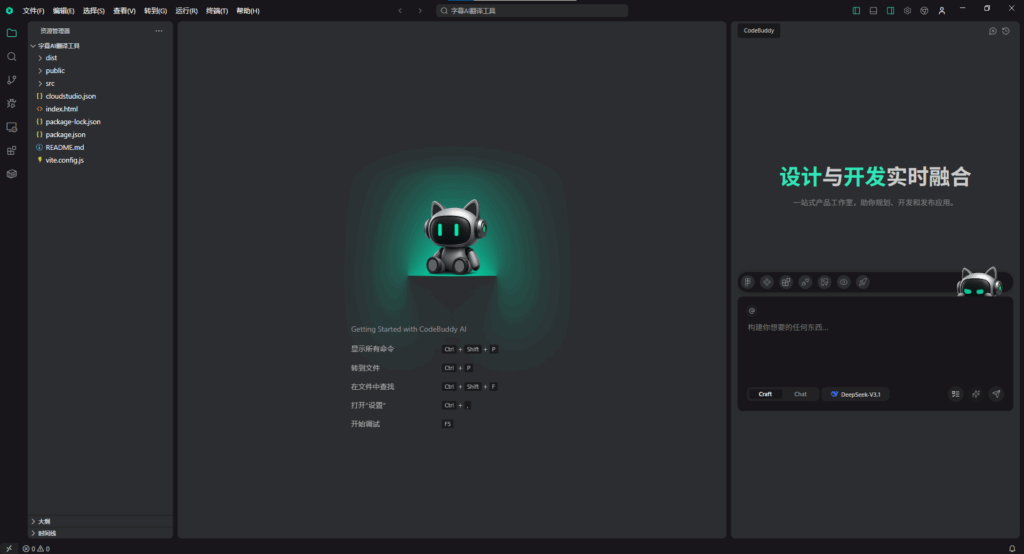Switch to Chat mode tab

pyautogui.click(x=800, y=394)
